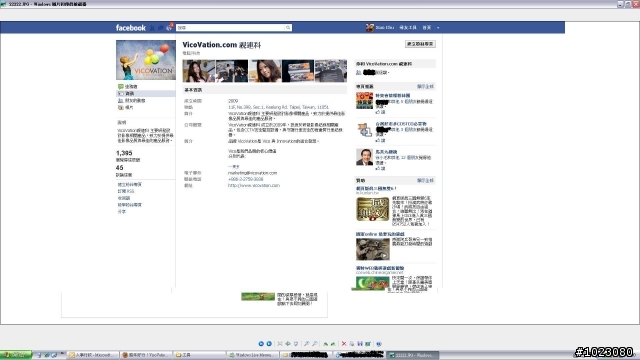Open Facebook notifications globe icon

[x=169, y=27]
